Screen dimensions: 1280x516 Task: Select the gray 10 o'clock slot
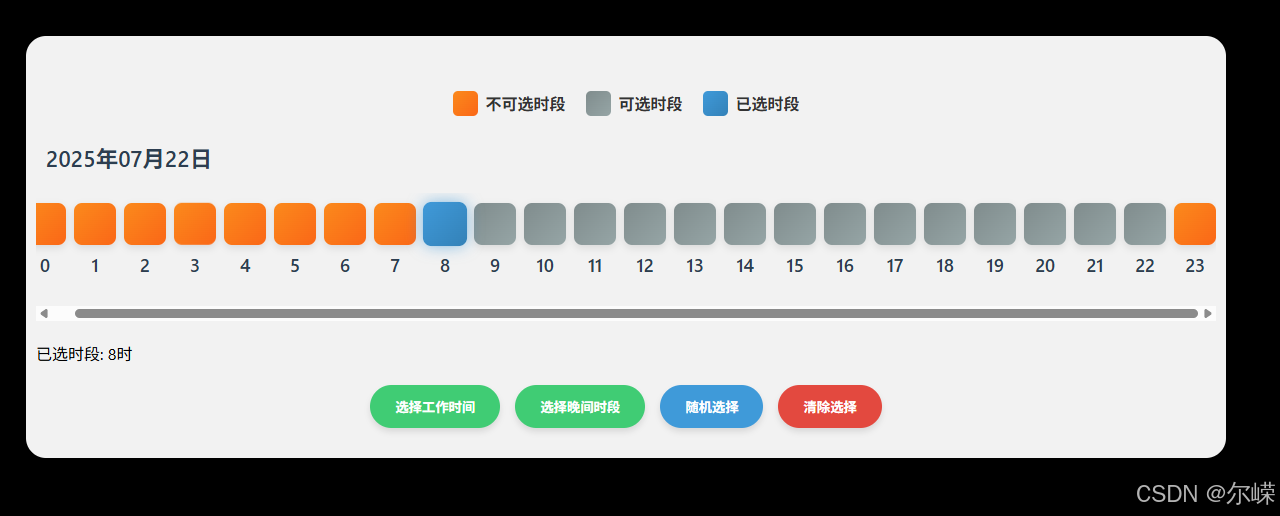coord(545,224)
